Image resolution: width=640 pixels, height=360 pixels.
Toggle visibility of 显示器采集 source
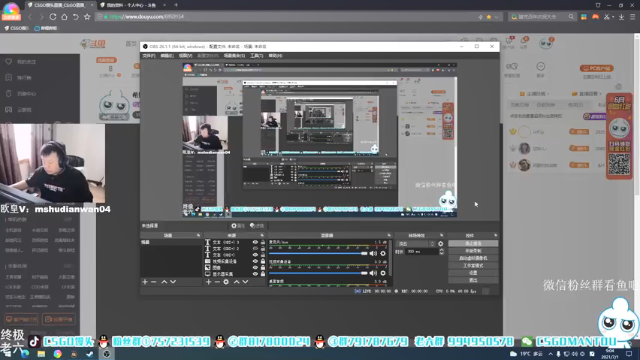(256, 274)
